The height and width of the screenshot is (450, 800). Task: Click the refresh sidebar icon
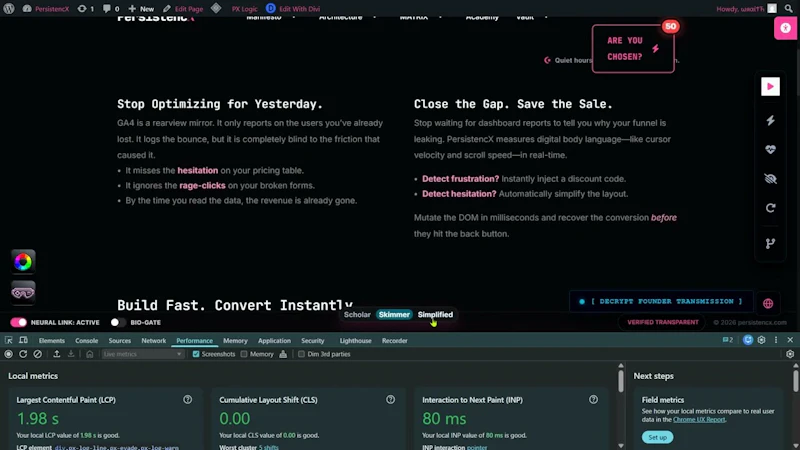pyautogui.click(x=770, y=208)
